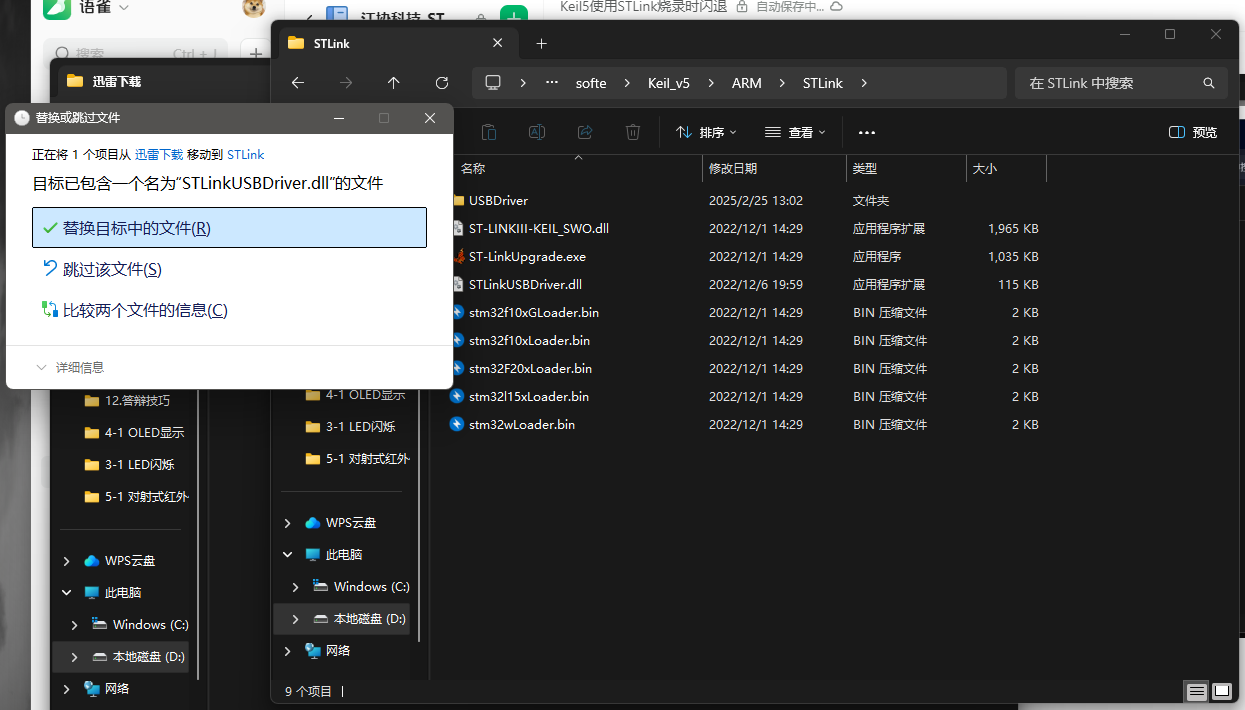Expand 网络 in the STLink navigation pane
Image resolution: width=1245 pixels, height=710 pixels.
288,651
